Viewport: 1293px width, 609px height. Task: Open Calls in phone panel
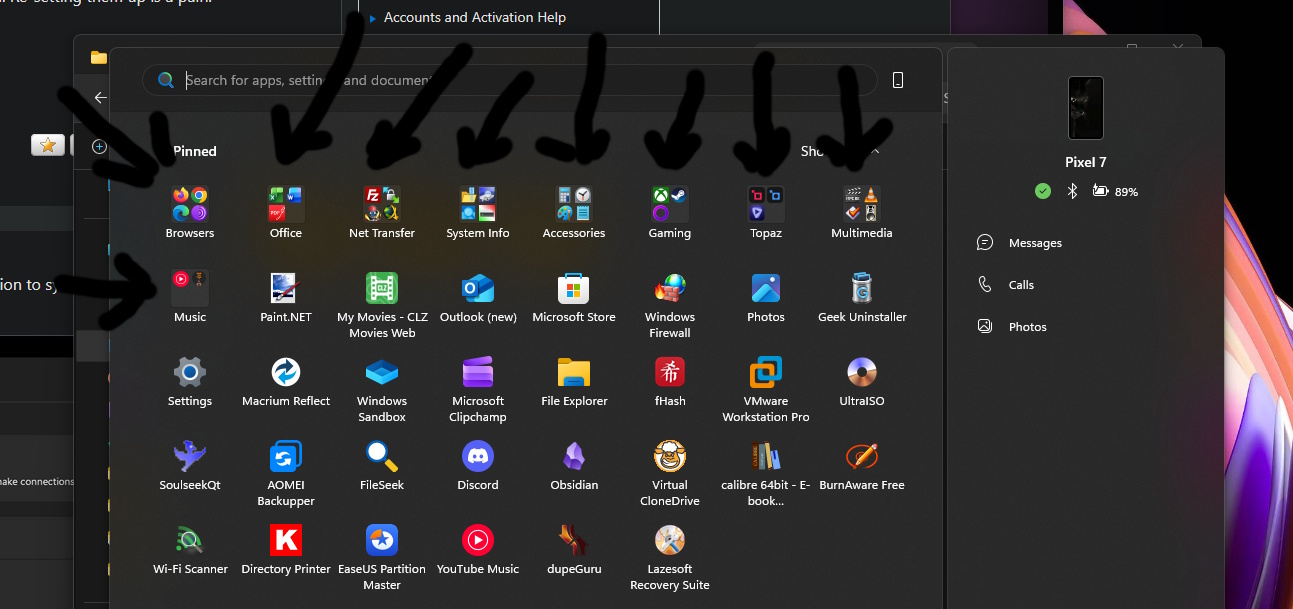(1021, 285)
